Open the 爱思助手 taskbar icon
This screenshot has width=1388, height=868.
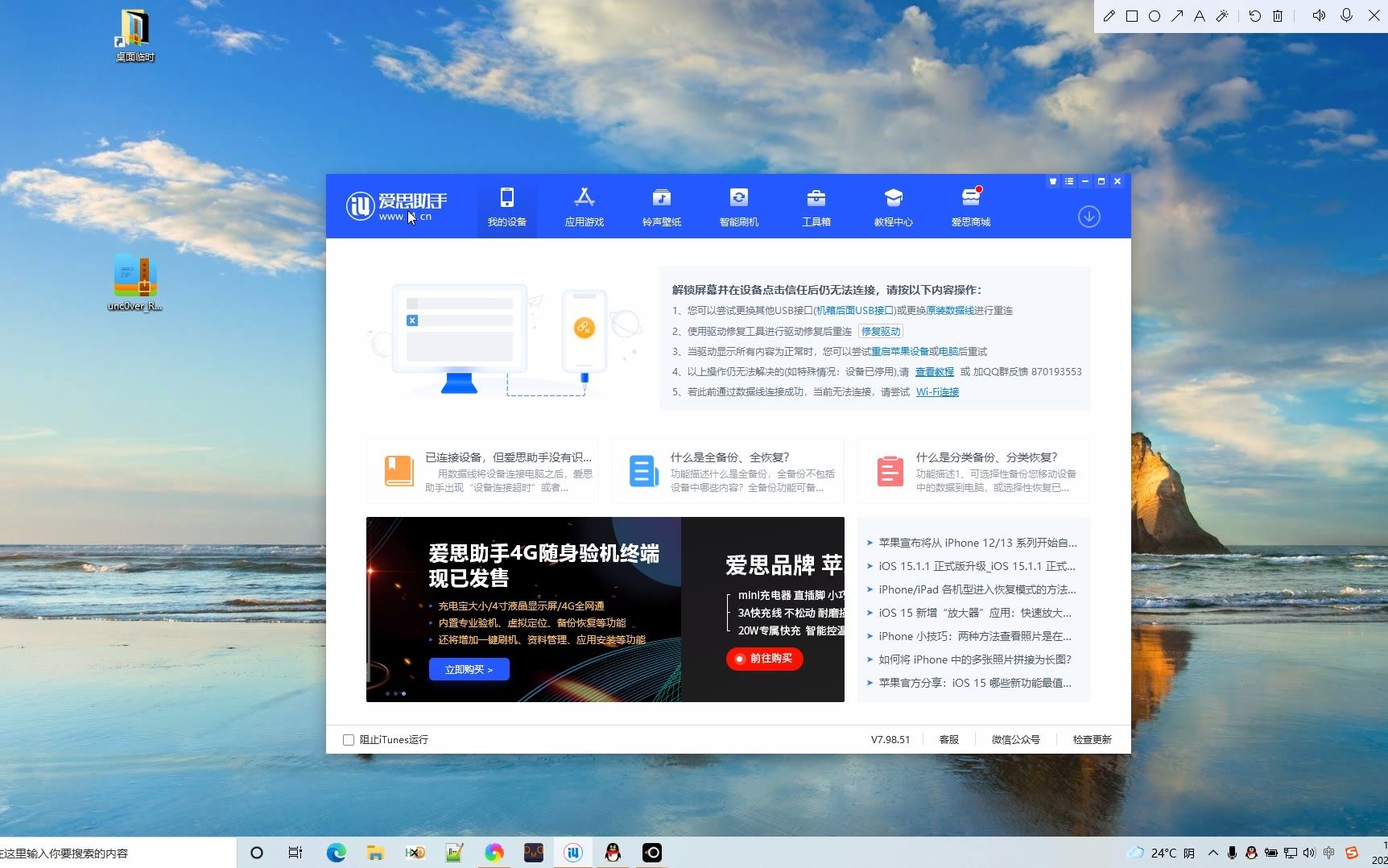click(x=573, y=853)
